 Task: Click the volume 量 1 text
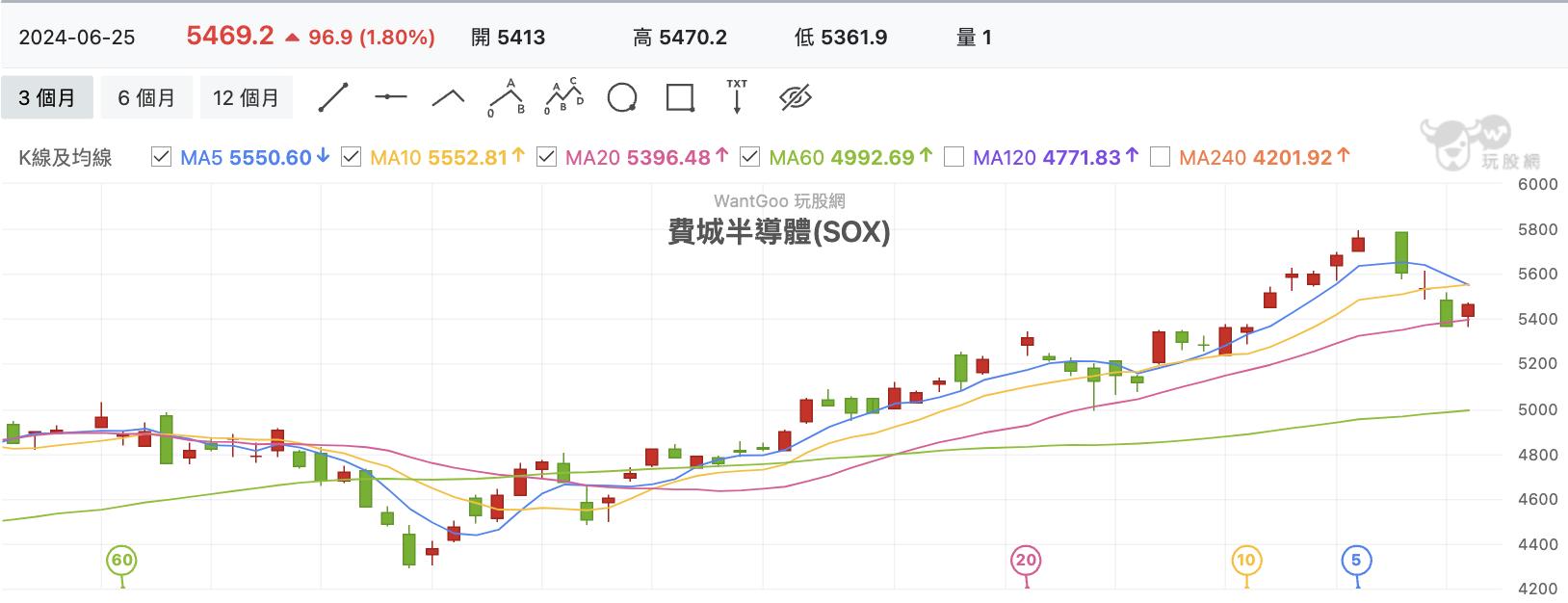click(974, 38)
